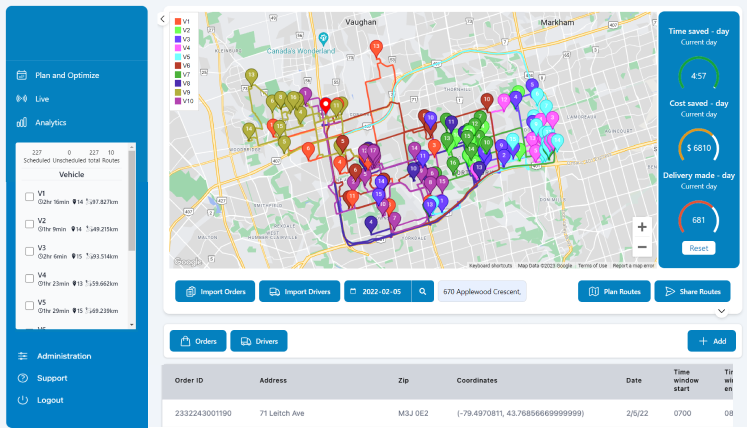This screenshot has height=428, width=747.
Task: Open the 2022-02-05 date picker
Action: click(x=378, y=292)
